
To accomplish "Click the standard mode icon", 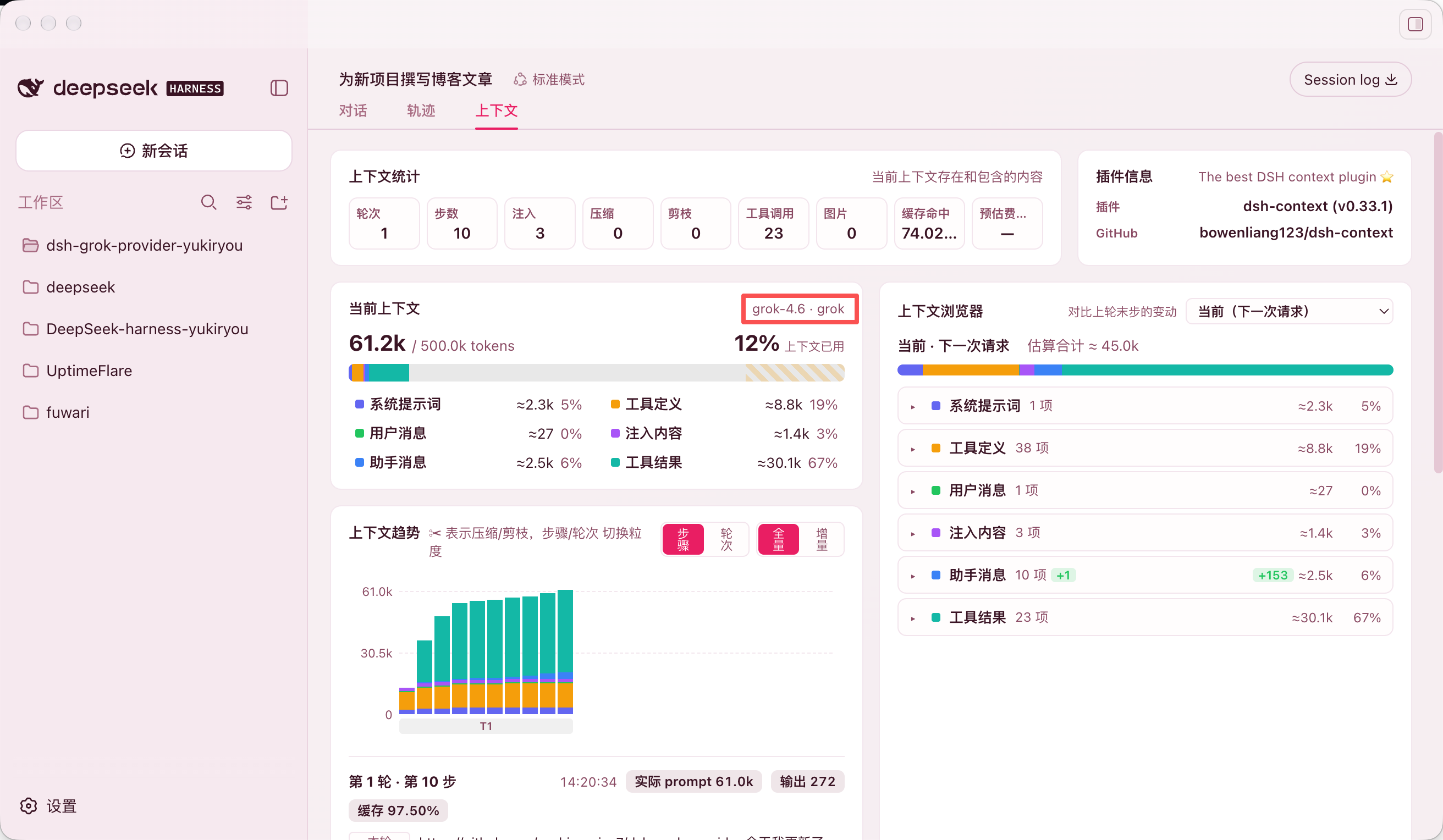I will click(x=520, y=80).
